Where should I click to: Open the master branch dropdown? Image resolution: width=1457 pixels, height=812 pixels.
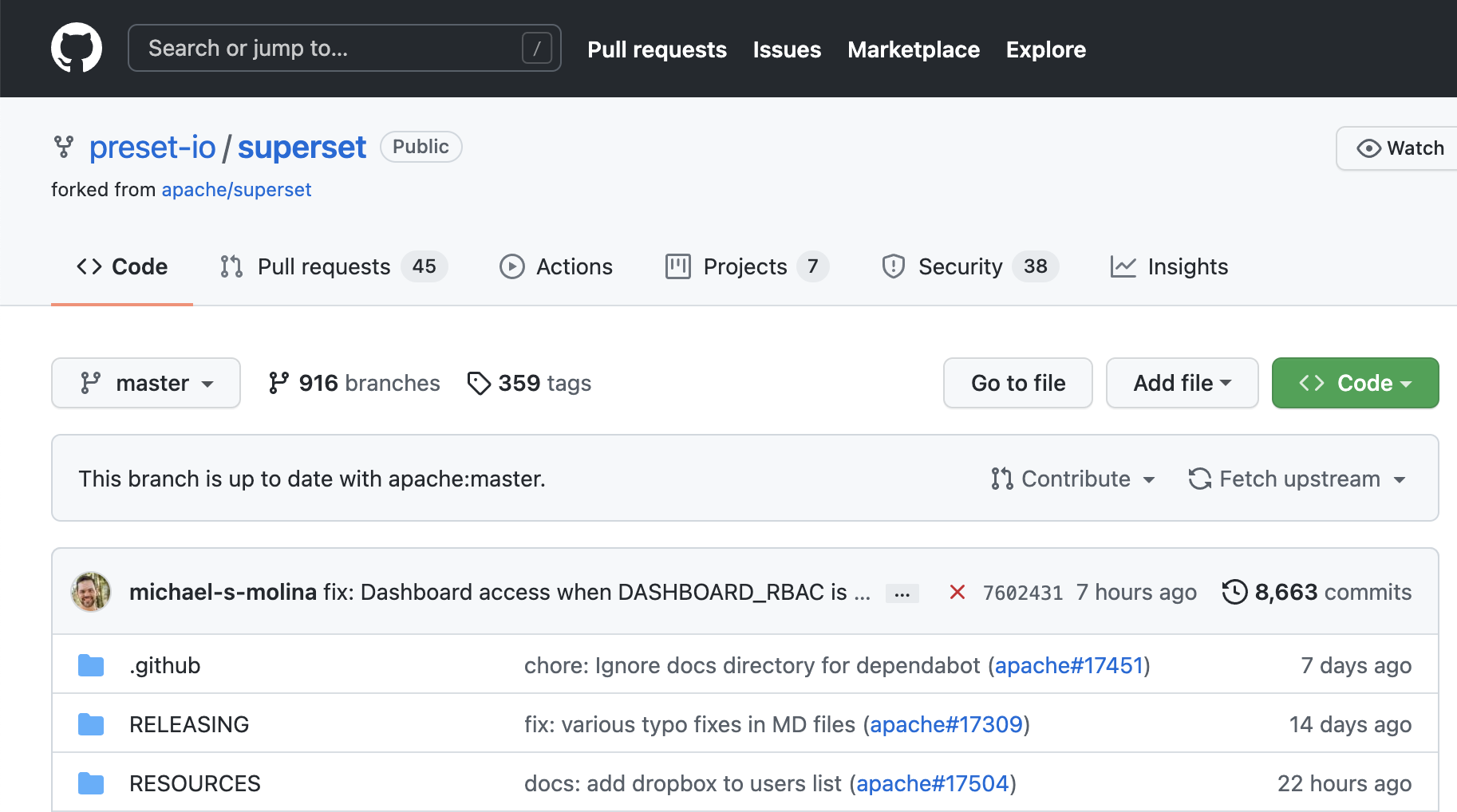(x=146, y=383)
